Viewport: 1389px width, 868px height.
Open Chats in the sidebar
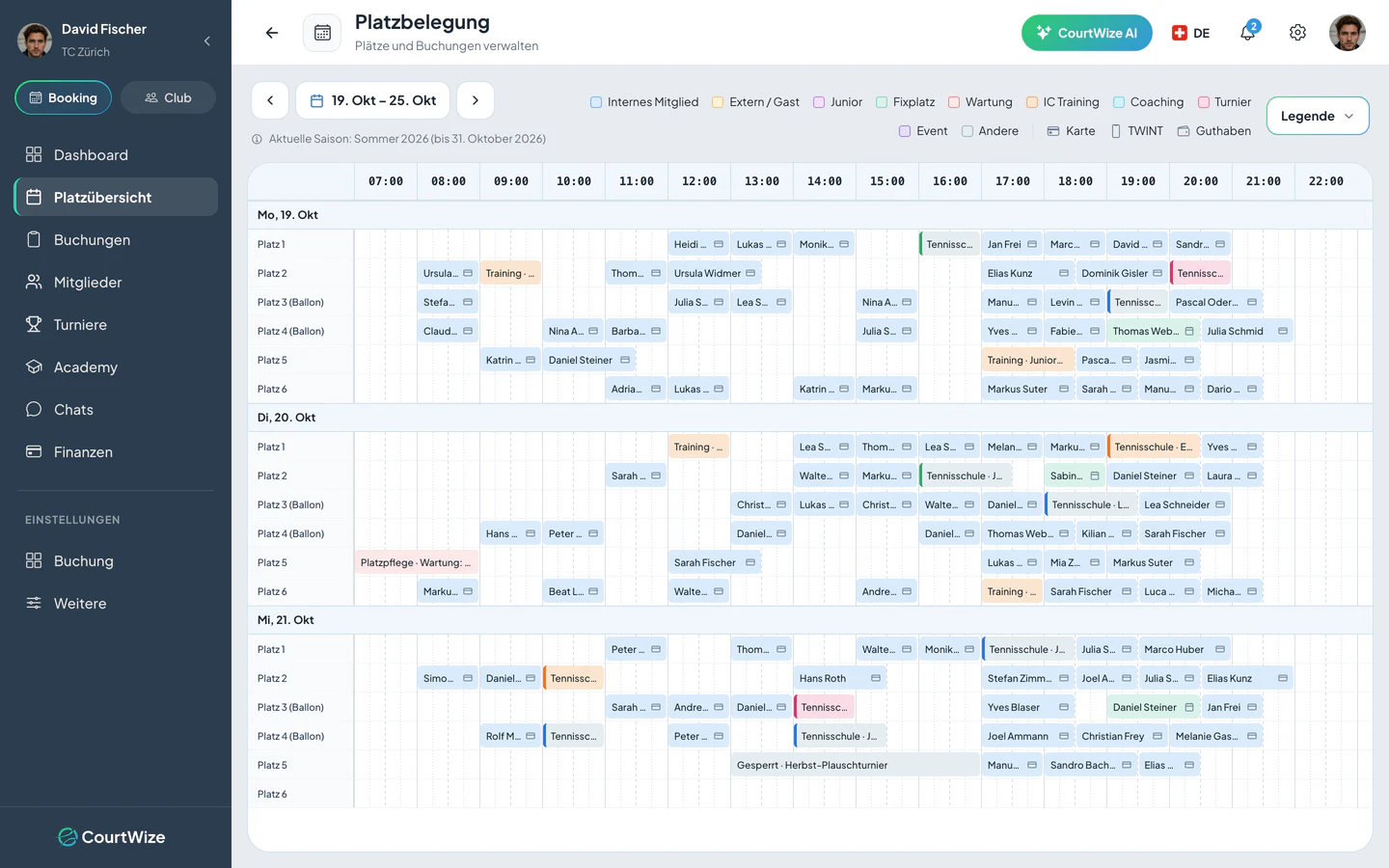[116, 410]
